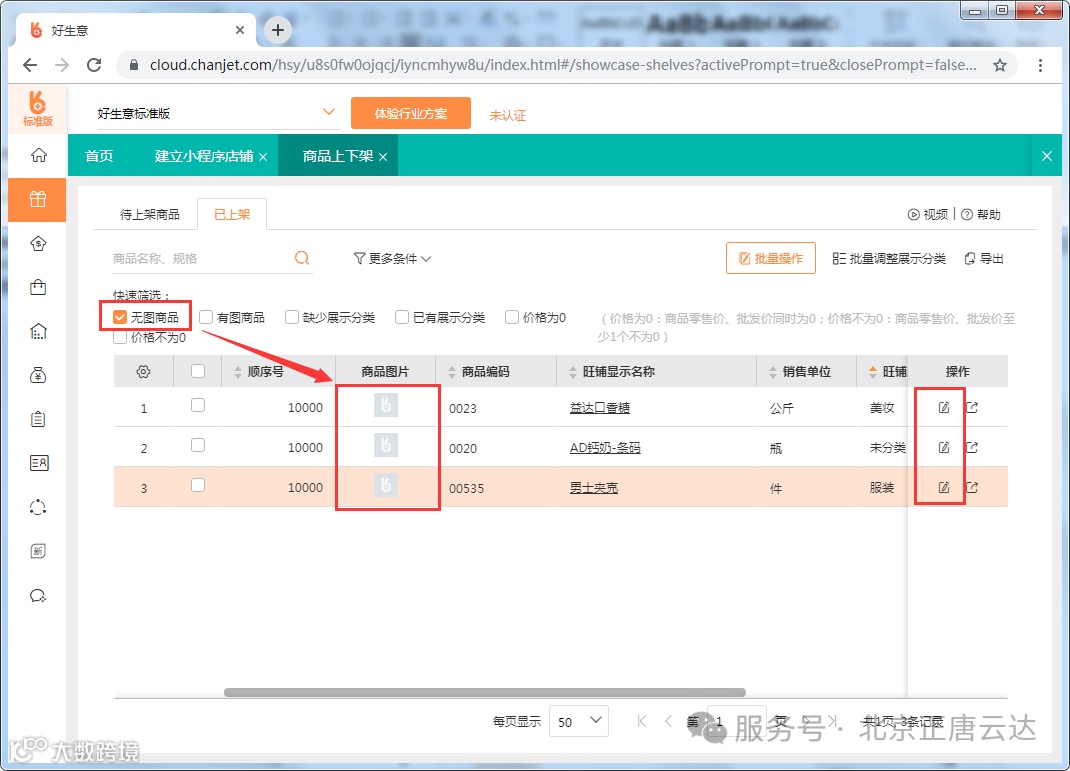The image size is (1070, 771).
Task: Open the money bag icon in sidebar
Action: click(38, 375)
